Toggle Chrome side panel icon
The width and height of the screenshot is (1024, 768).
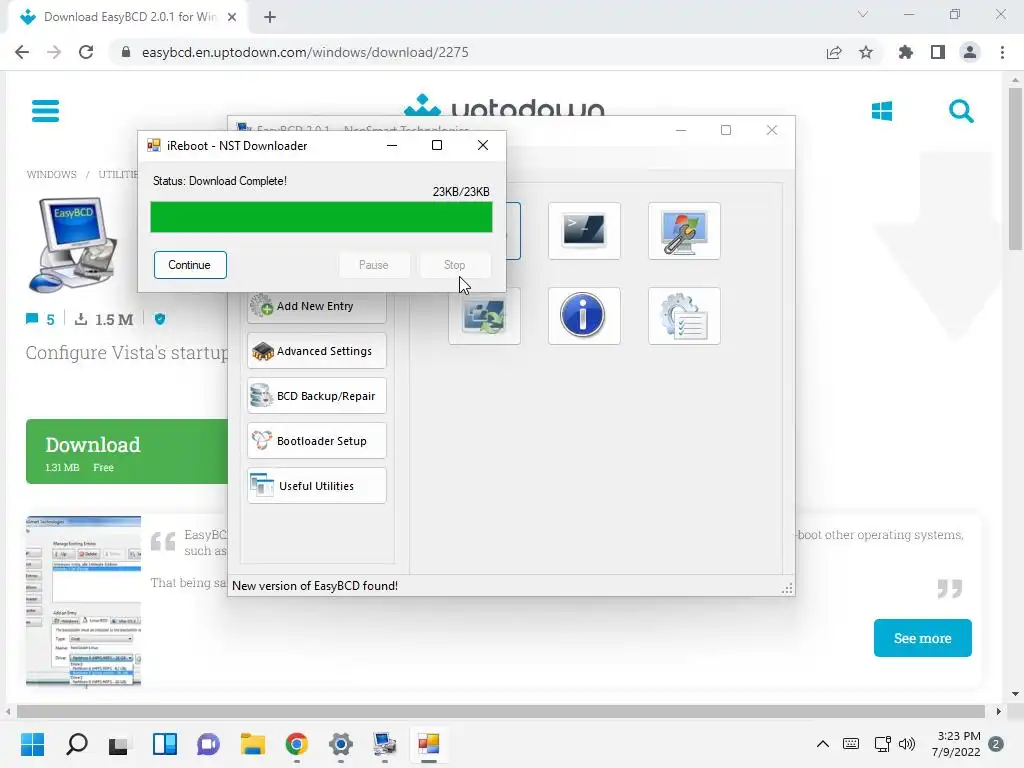click(938, 52)
